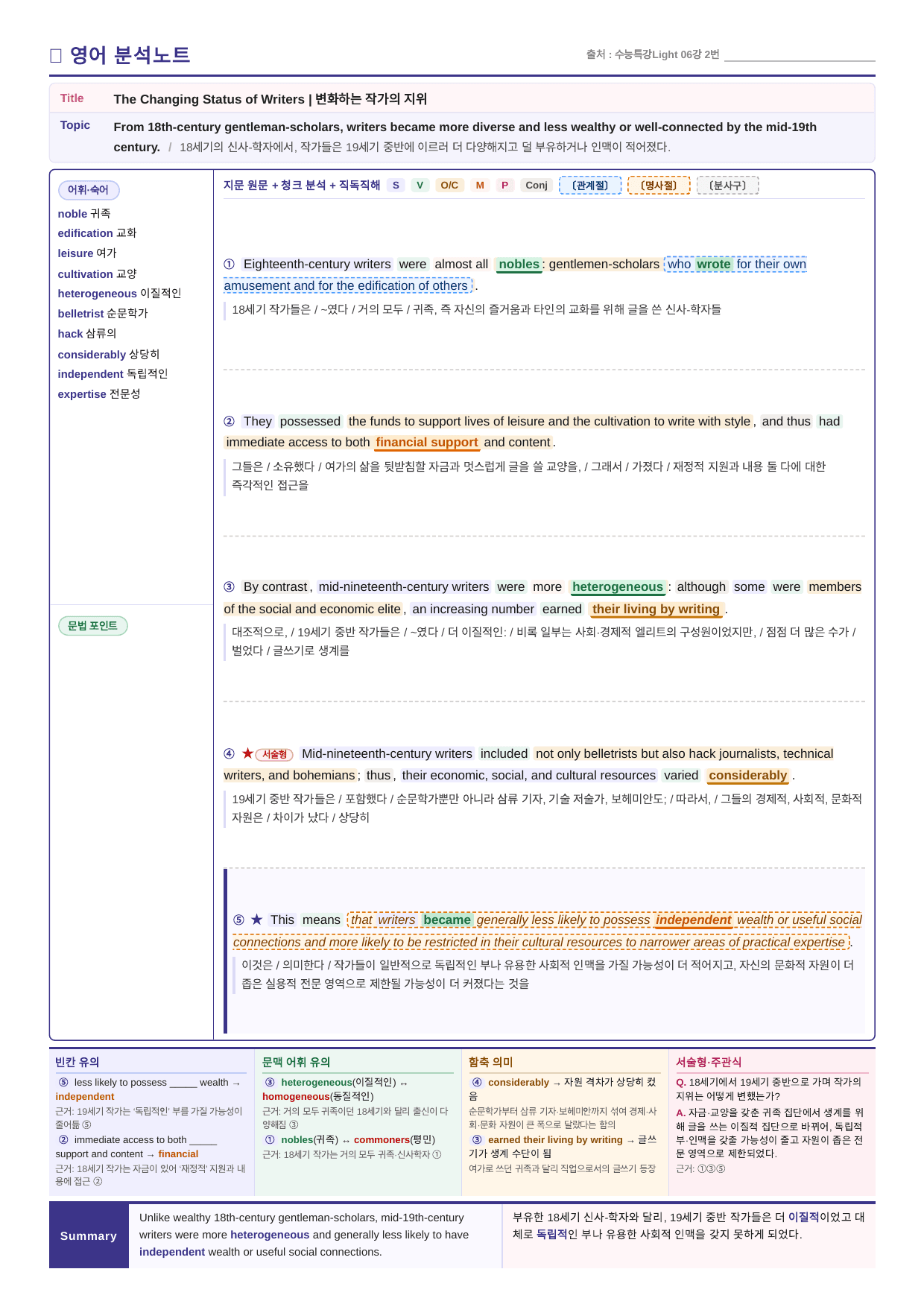
Task: Click the ① marker before 'Eighteenth-century writers'
Action: [x=230, y=264]
